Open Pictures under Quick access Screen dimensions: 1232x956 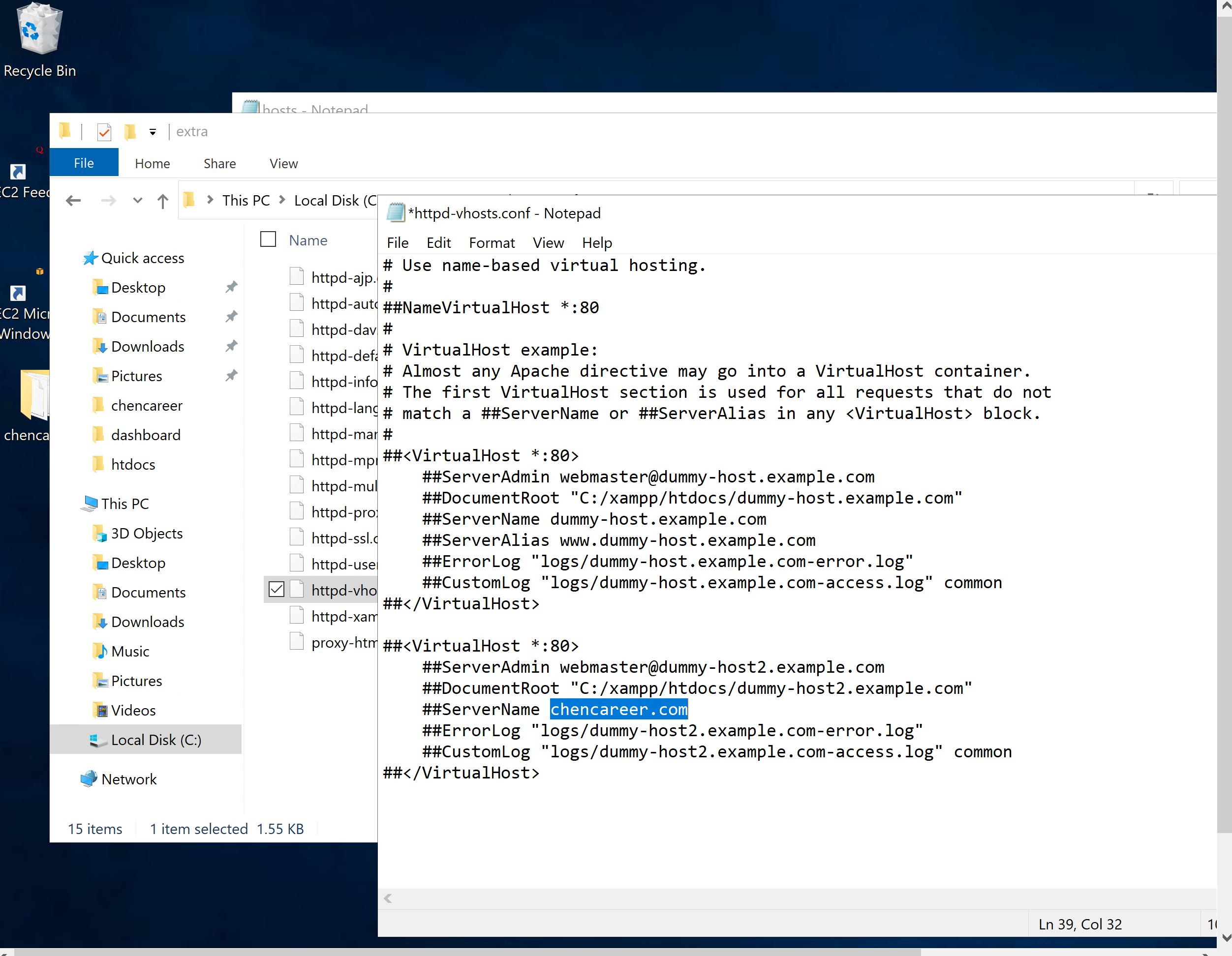pos(136,376)
